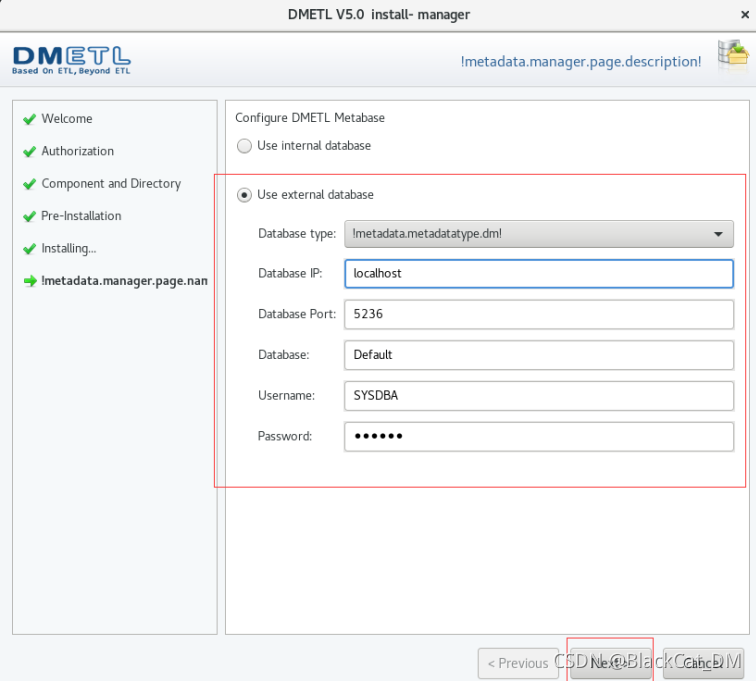The image size is (756, 681).
Task: Click the Previous button
Action: tap(518, 663)
